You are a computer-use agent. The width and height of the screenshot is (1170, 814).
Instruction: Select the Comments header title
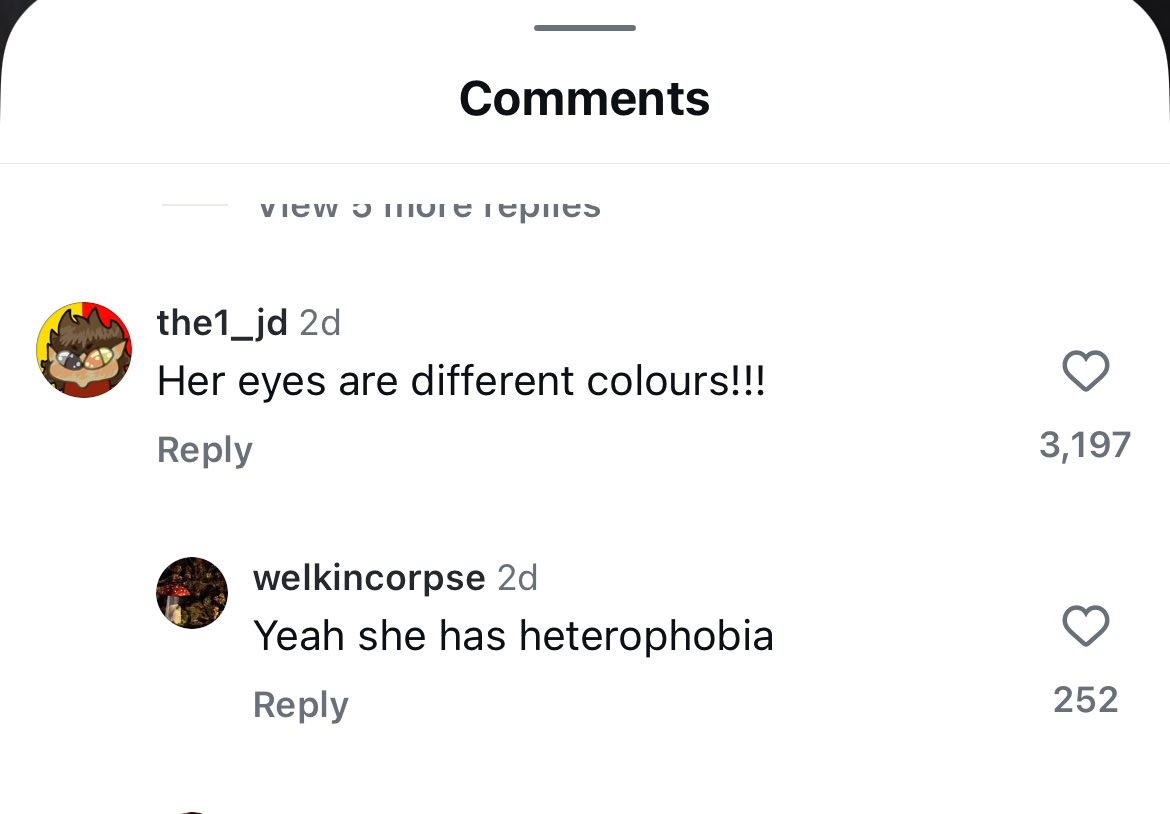click(x=584, y=99)
